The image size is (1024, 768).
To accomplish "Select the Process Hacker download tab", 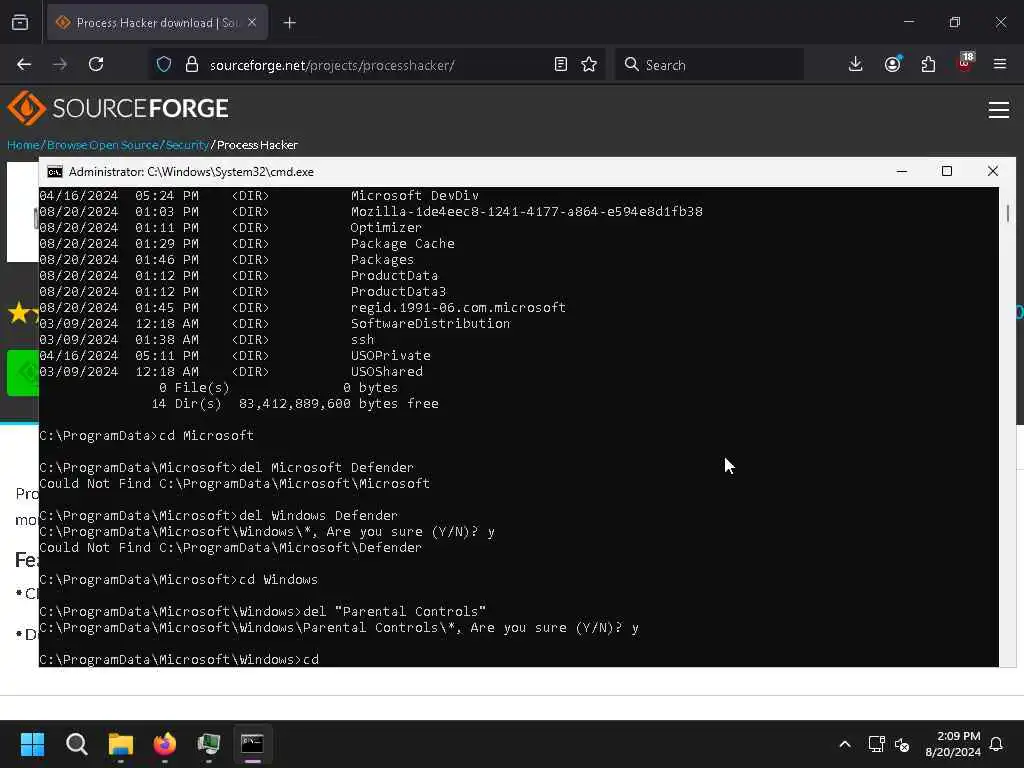I will coord(157,23).
